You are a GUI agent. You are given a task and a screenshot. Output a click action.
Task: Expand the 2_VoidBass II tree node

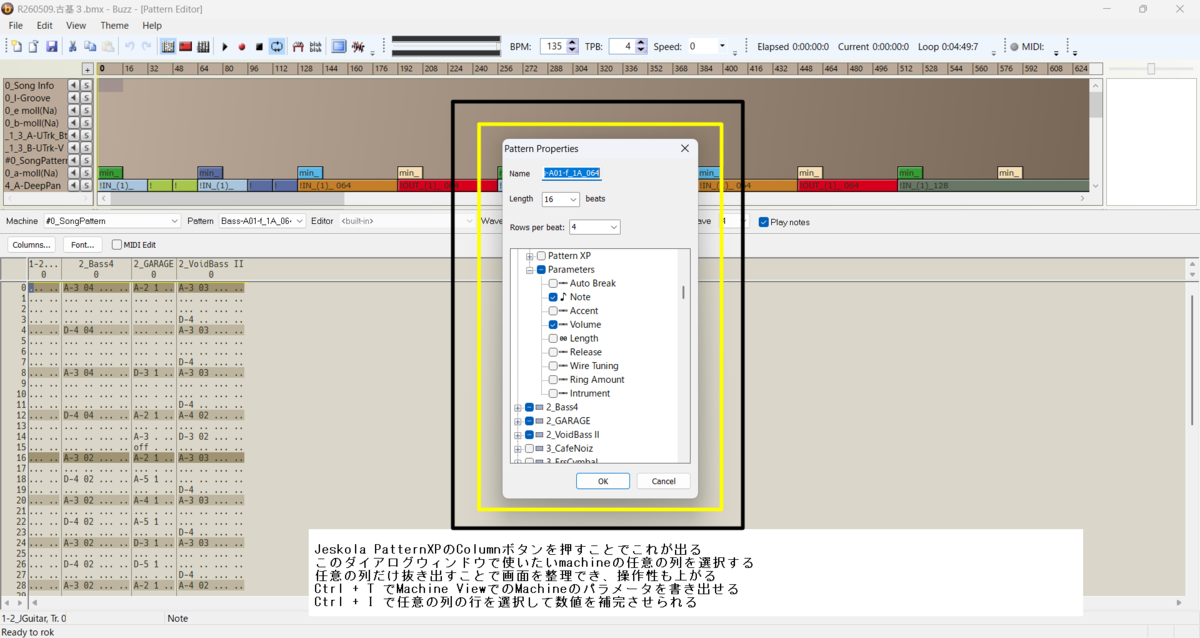point(518,435)
